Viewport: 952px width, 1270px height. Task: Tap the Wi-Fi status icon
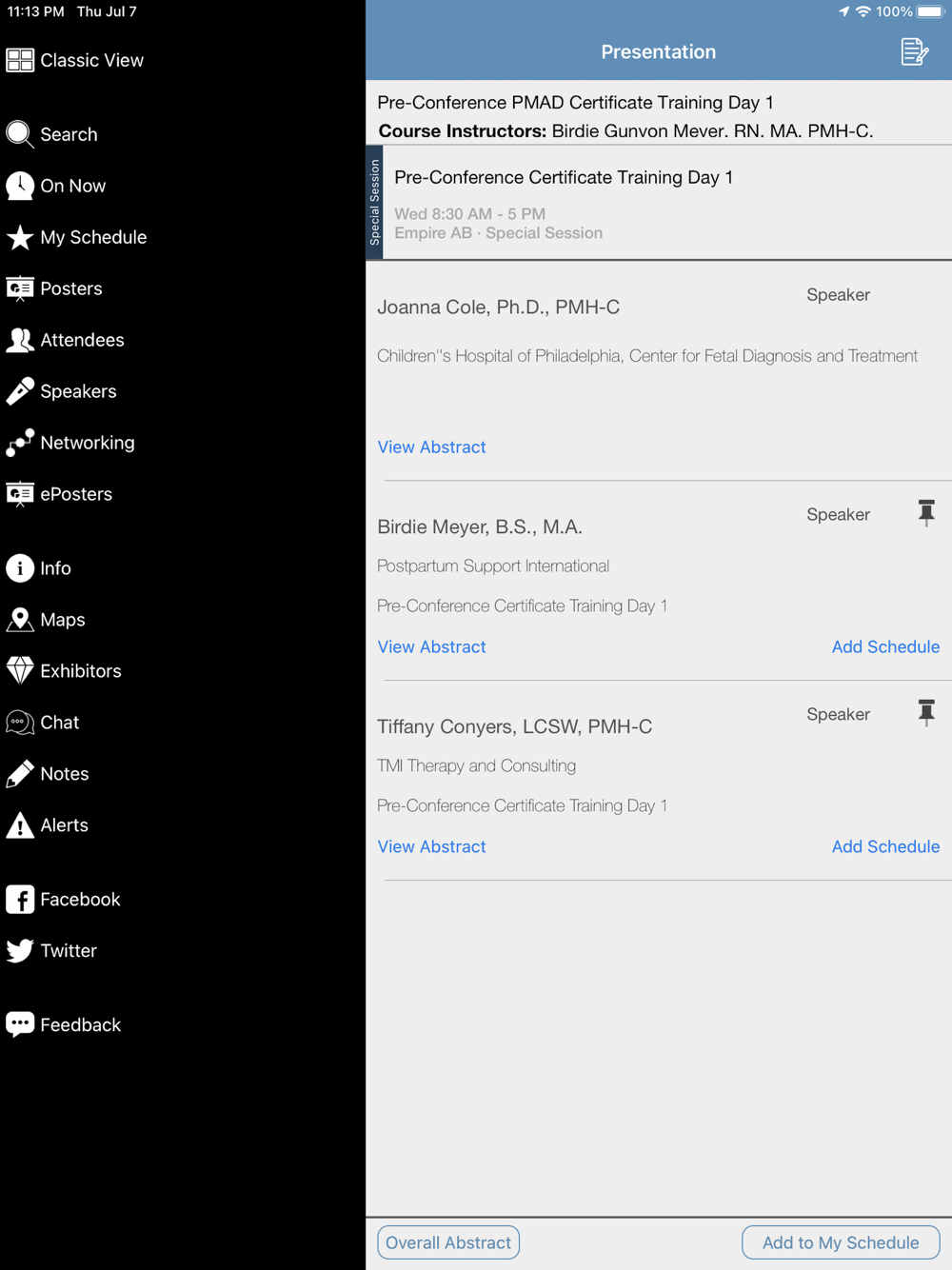click(863, 11)
